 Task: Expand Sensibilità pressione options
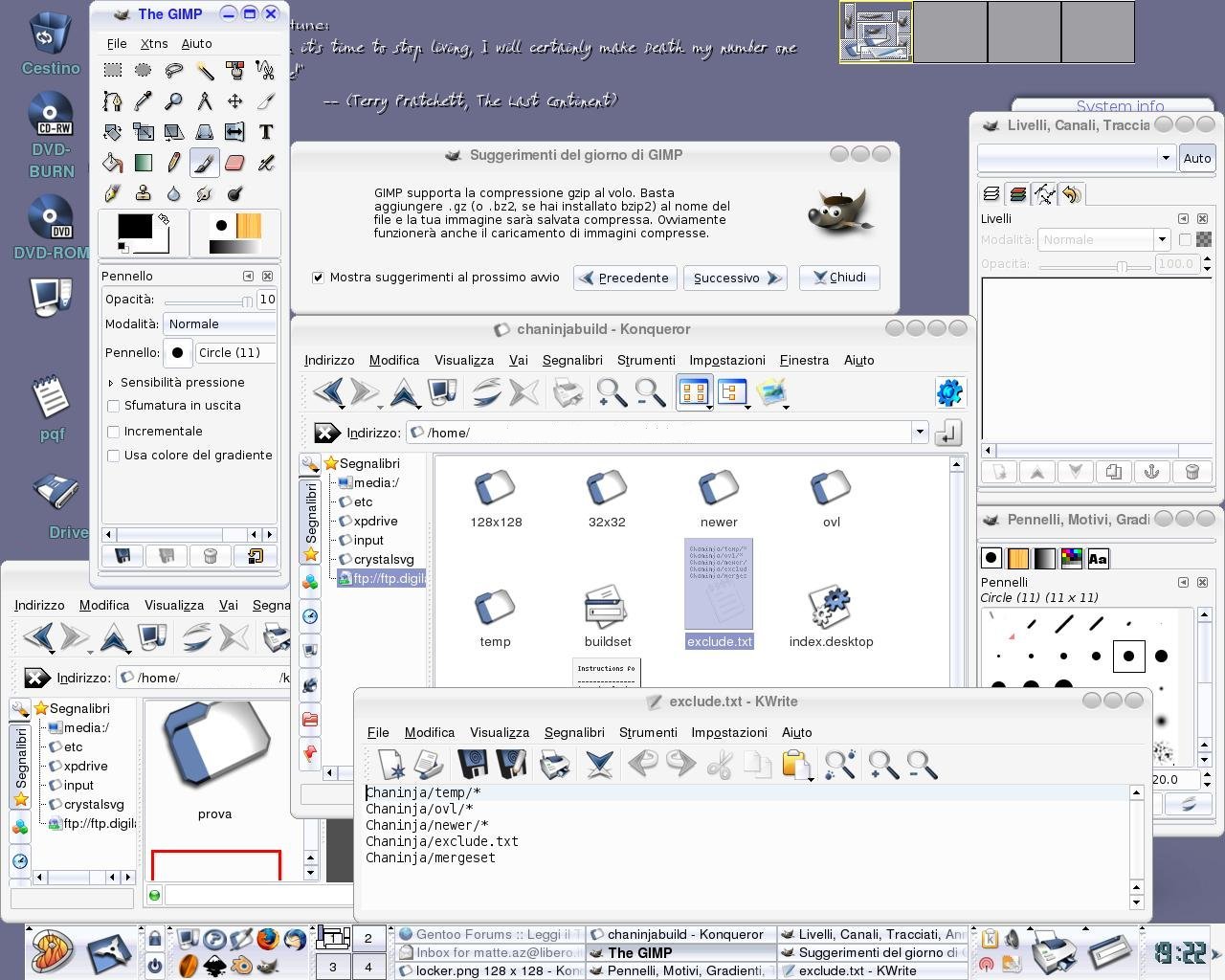tap(111, 383)
